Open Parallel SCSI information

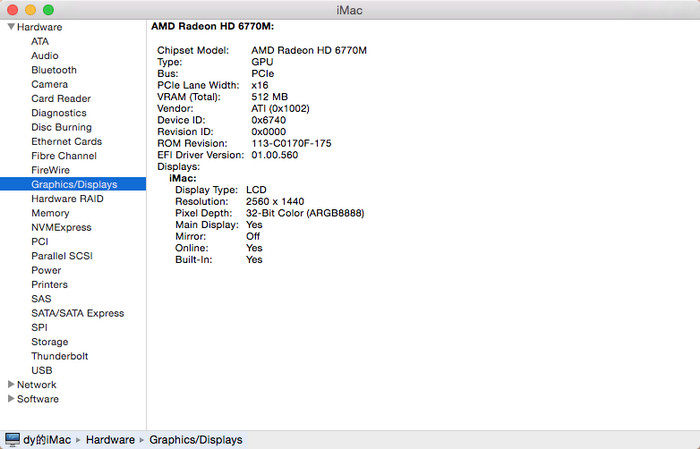coord(62,256)
